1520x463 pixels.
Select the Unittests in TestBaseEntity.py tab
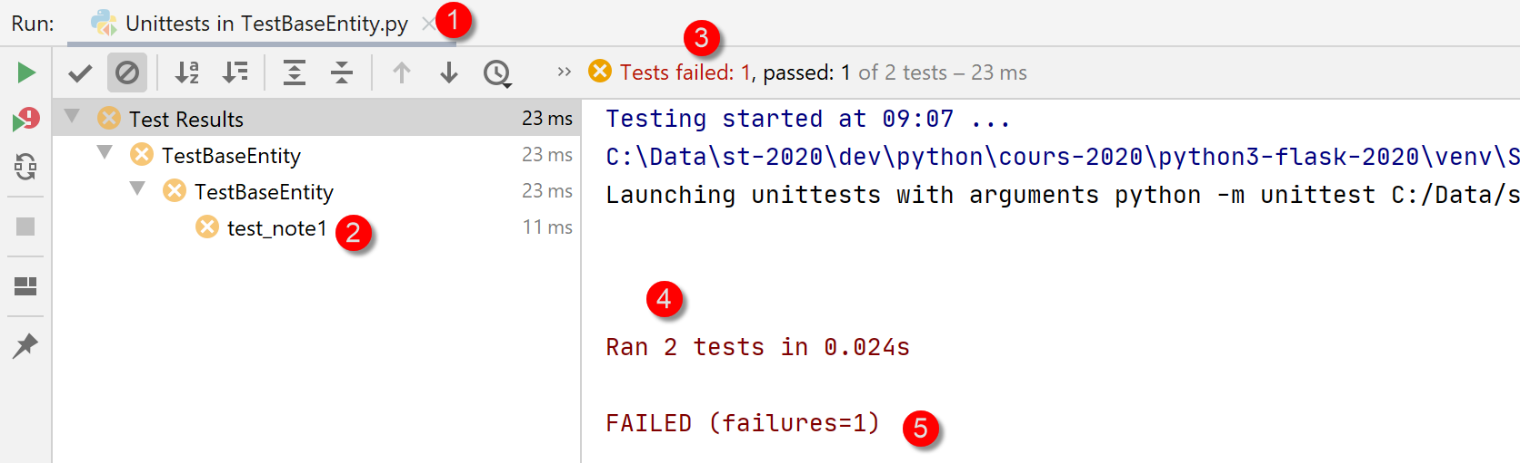266,24
